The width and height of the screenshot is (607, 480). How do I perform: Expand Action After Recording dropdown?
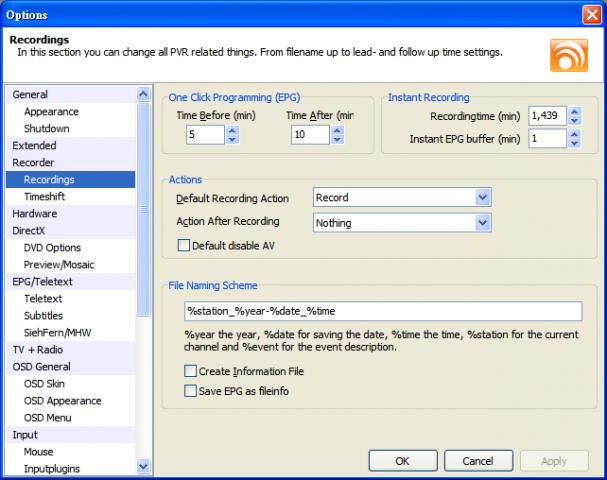click(x=483, y=224)
